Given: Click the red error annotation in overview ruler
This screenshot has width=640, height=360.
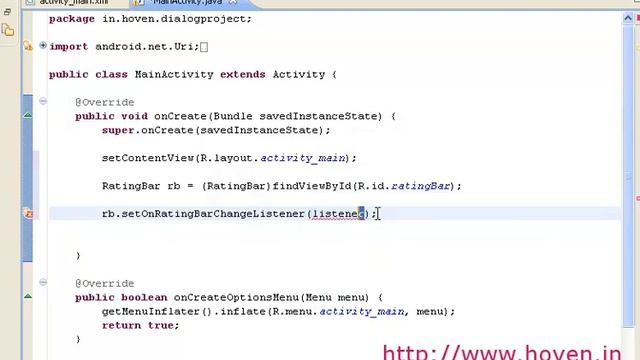Looking at the screenshot, I should point(638,199).
